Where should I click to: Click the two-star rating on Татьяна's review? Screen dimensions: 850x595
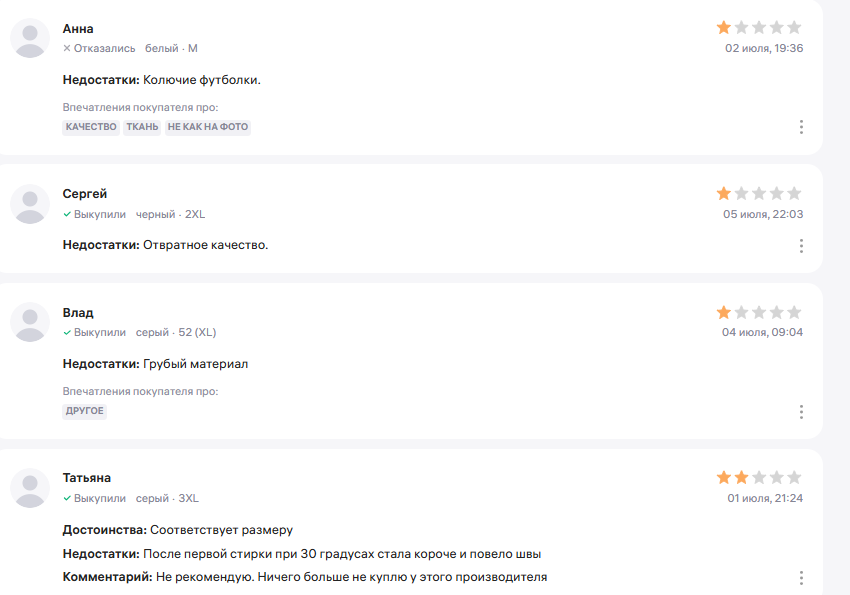[x=759, y=477]
